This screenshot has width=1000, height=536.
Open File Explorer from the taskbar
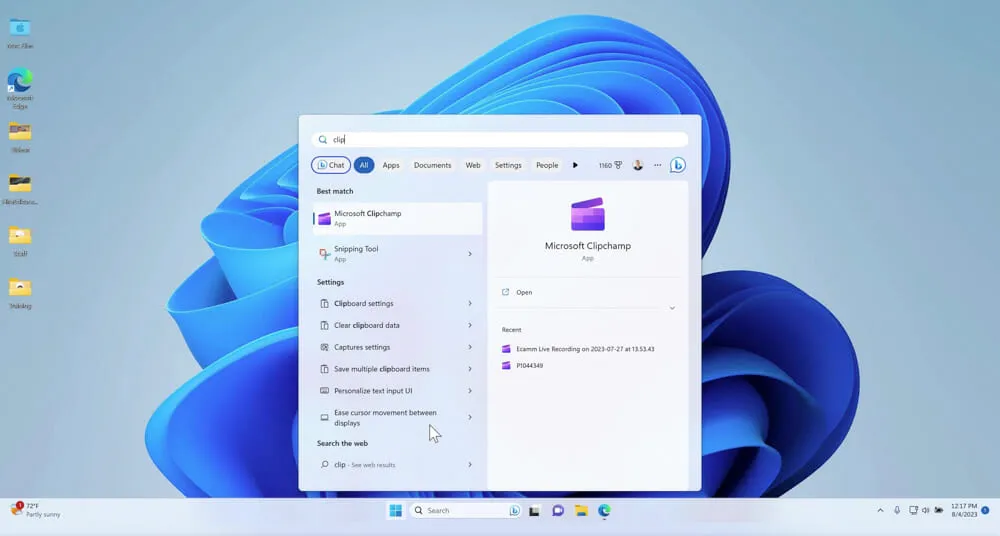point(581,511)
